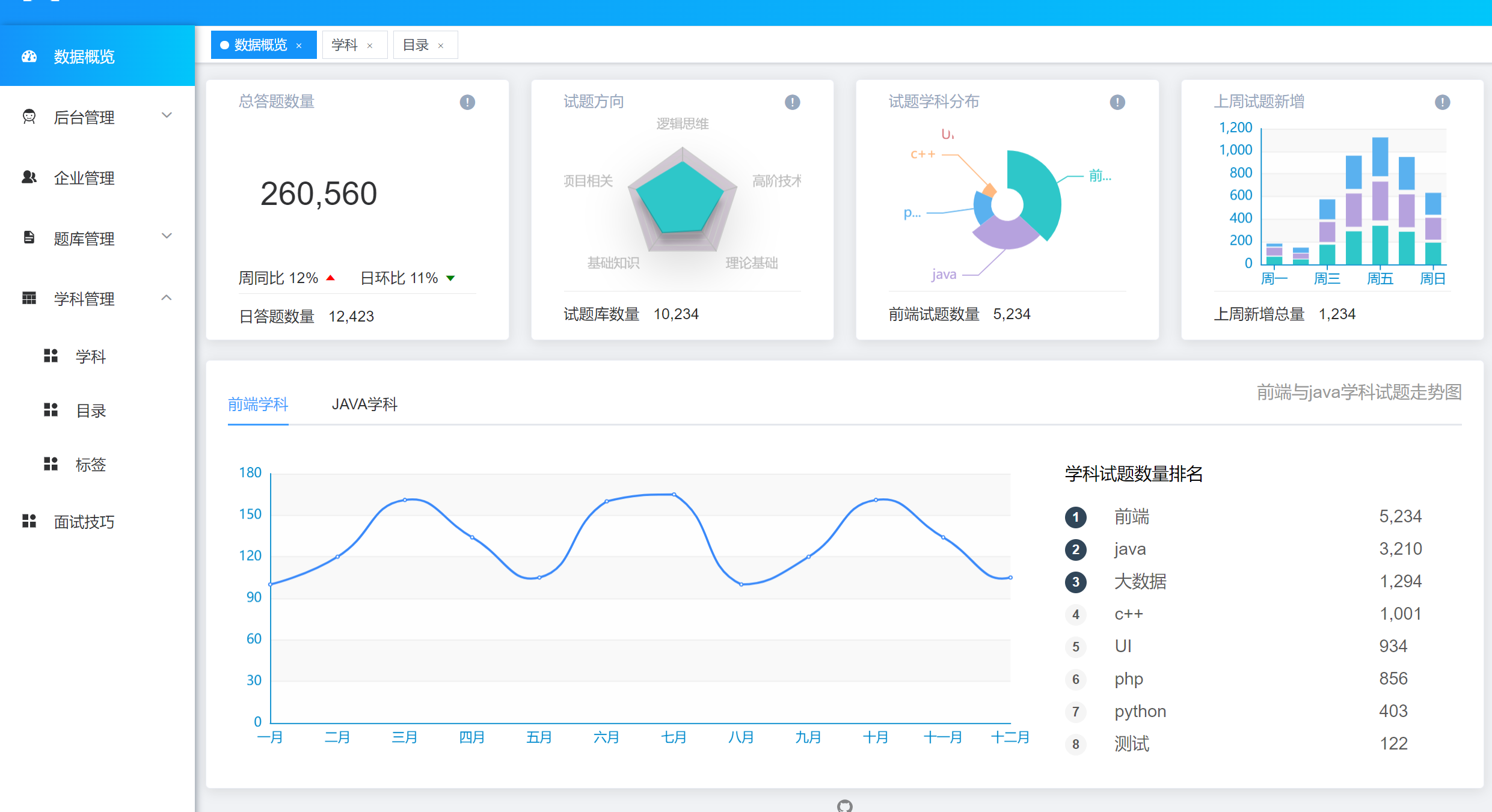Click the python ranking row label

pyautogui.click(x=1140, y=711)
